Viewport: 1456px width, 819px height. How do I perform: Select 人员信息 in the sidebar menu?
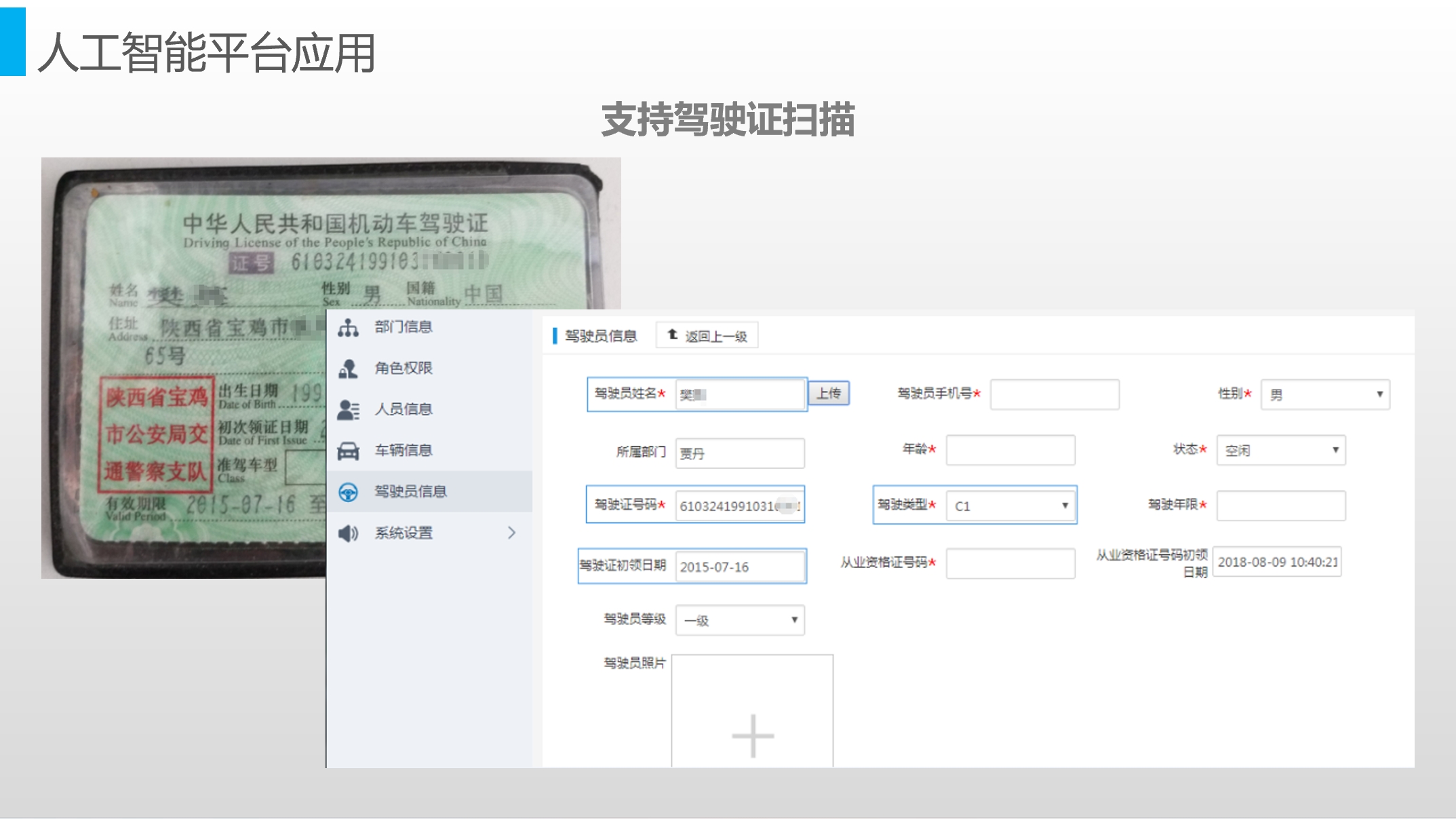[404, 410]
